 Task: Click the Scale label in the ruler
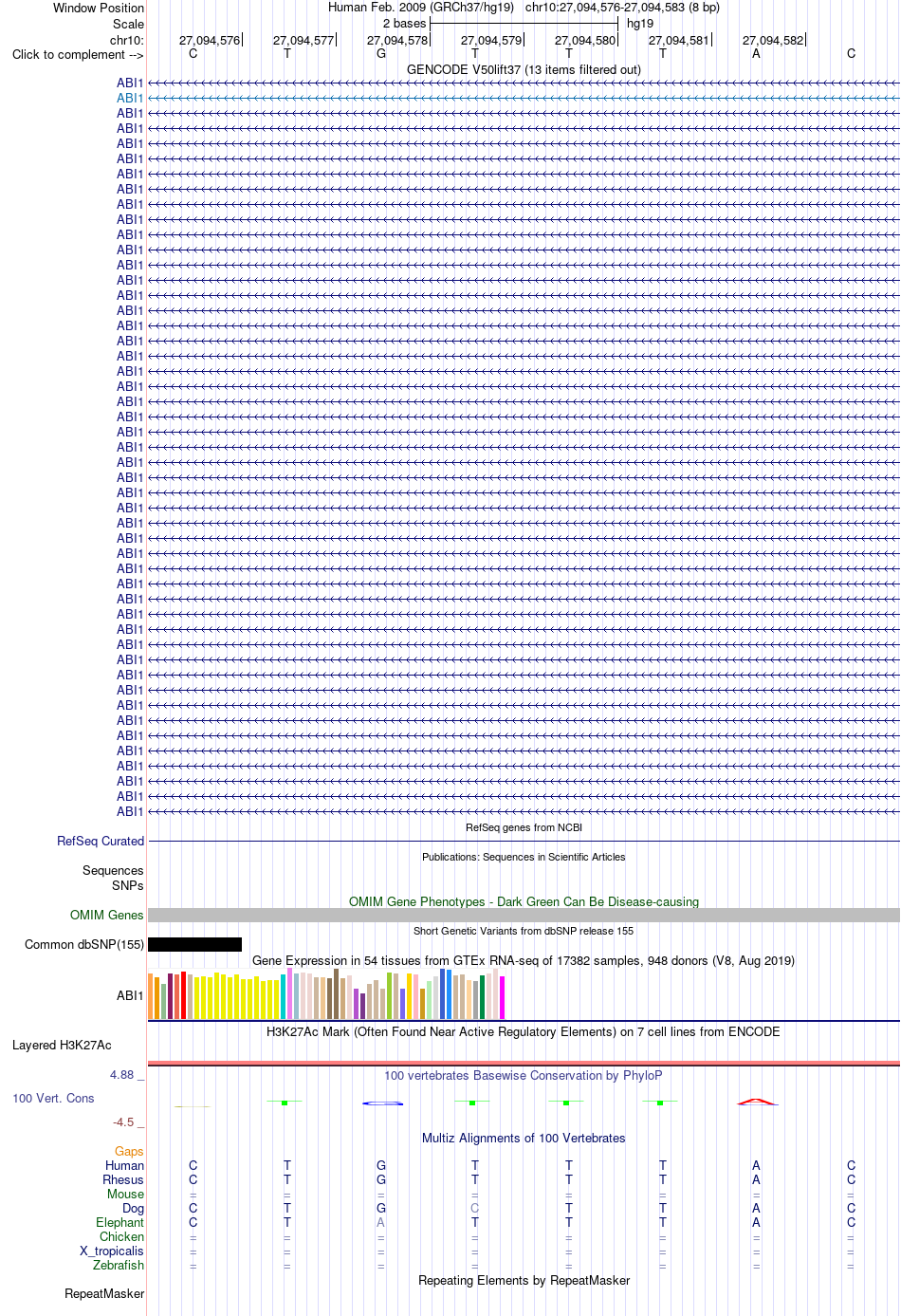[x=128, y=24]
